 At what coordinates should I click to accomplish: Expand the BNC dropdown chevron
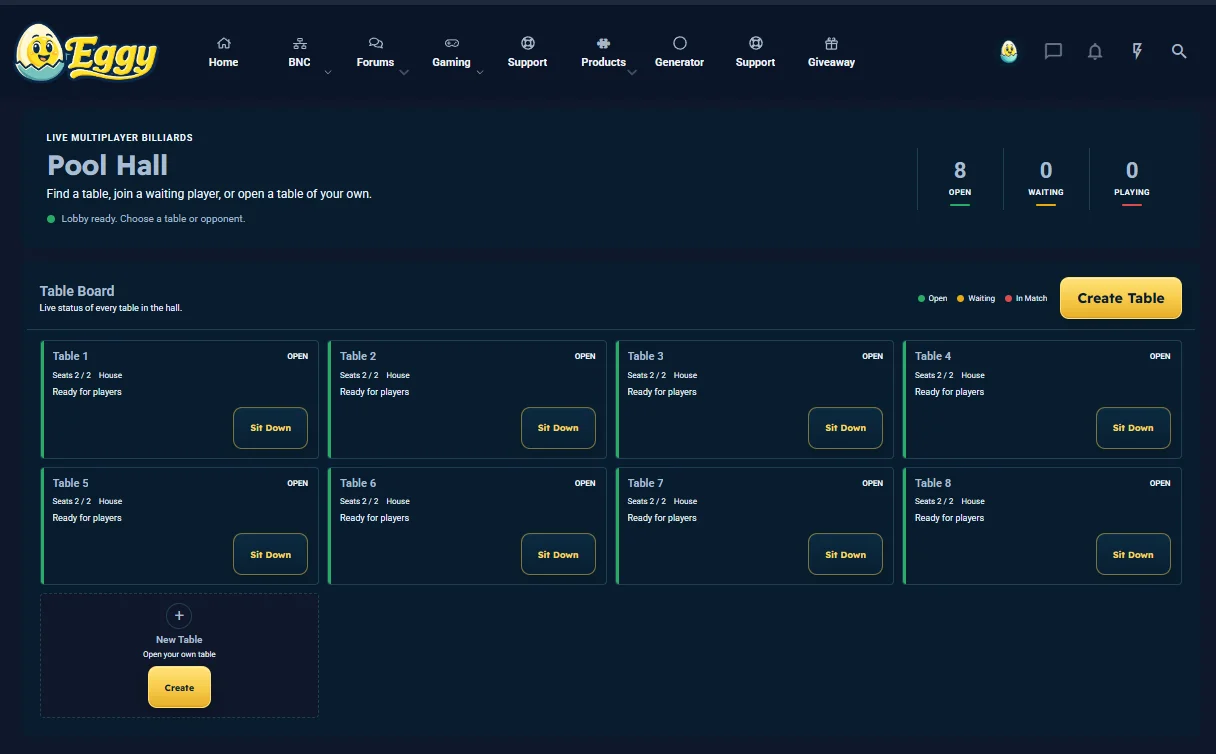coord(328,72)
